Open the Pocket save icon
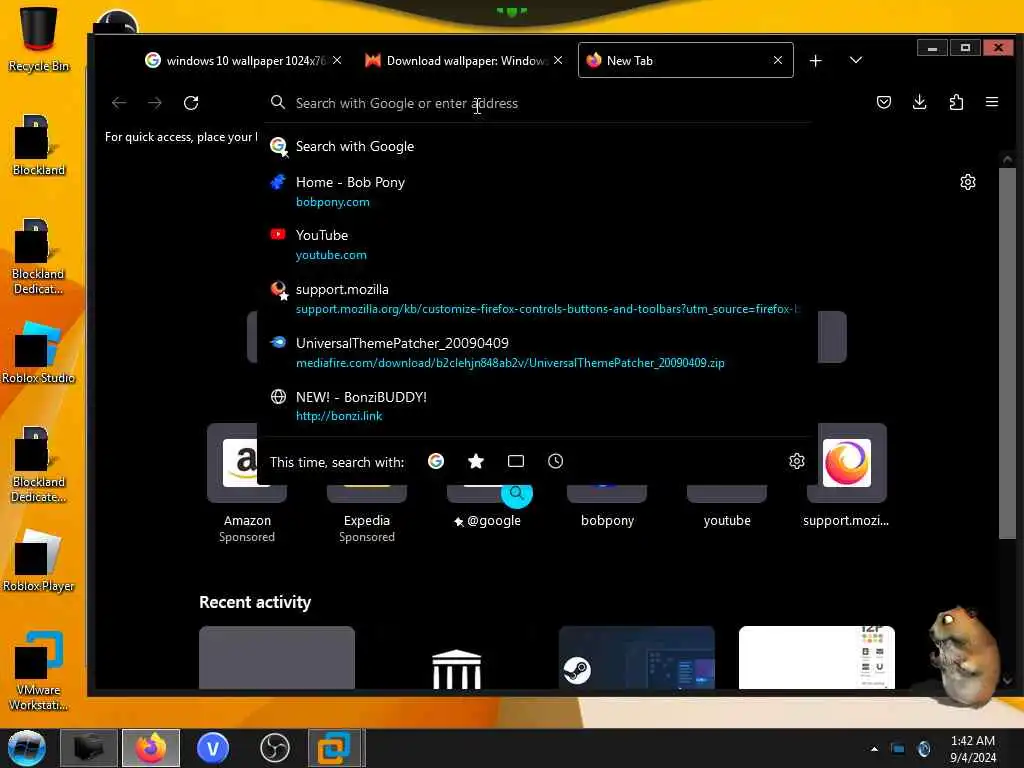 [884, 102]
